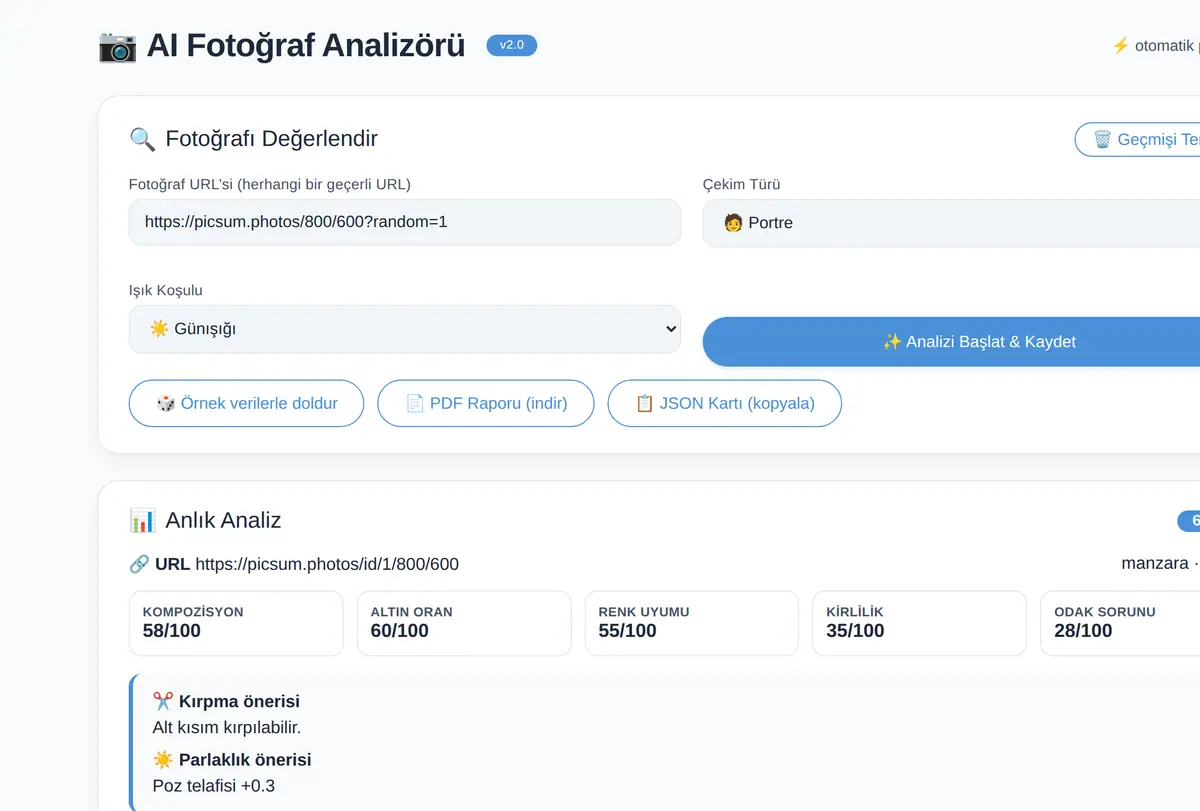Screen dimensions: 1200x811
Task: Click the Anlık Analiz heading text
Action: [223, 520]
